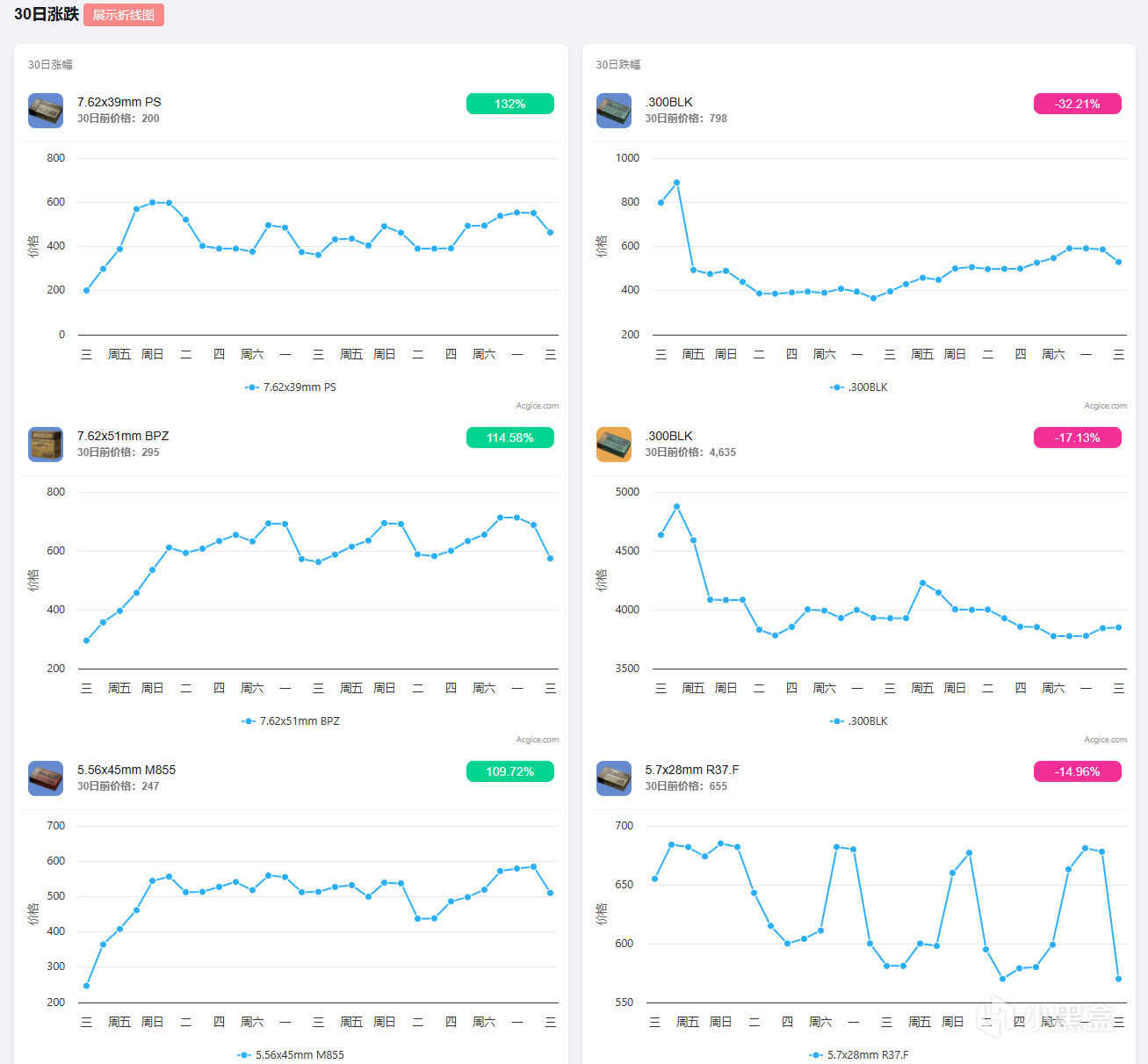Click the -32.21% drop badge
The height and width of the screenshot is (1064, 1148).
pos(1078,104)
